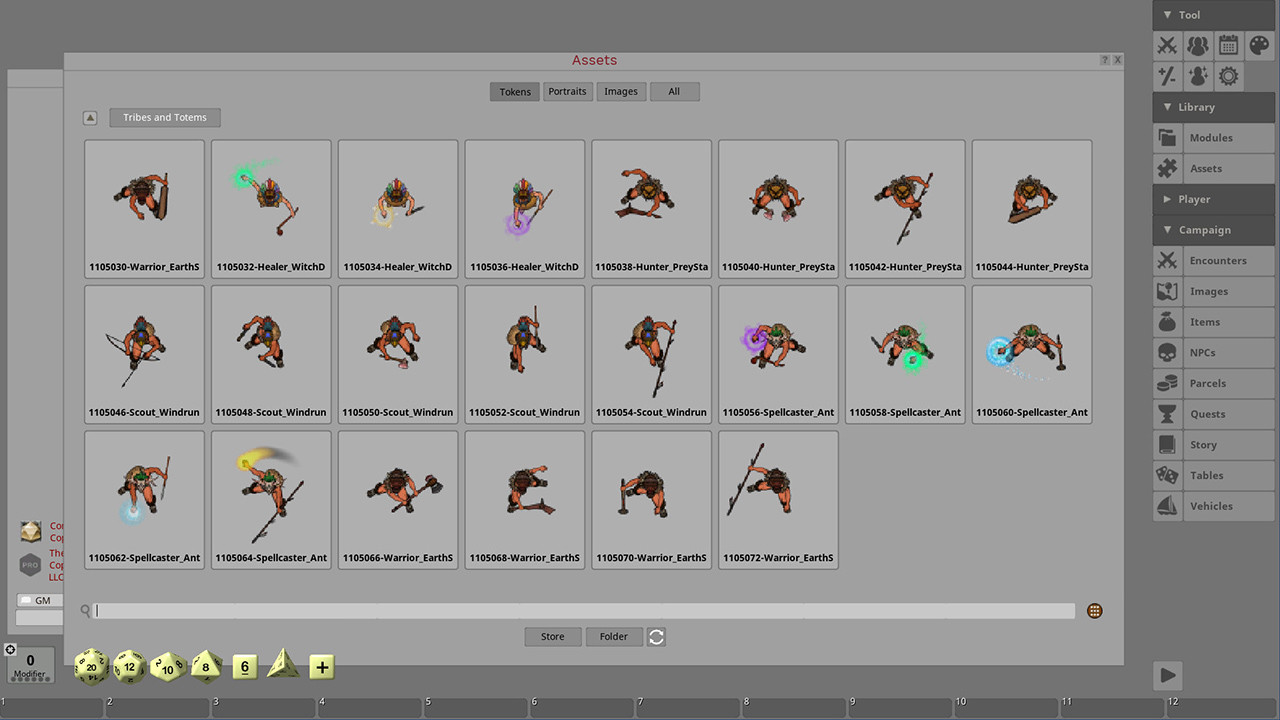Open the color palette tool

click(x=1258, y=45)
